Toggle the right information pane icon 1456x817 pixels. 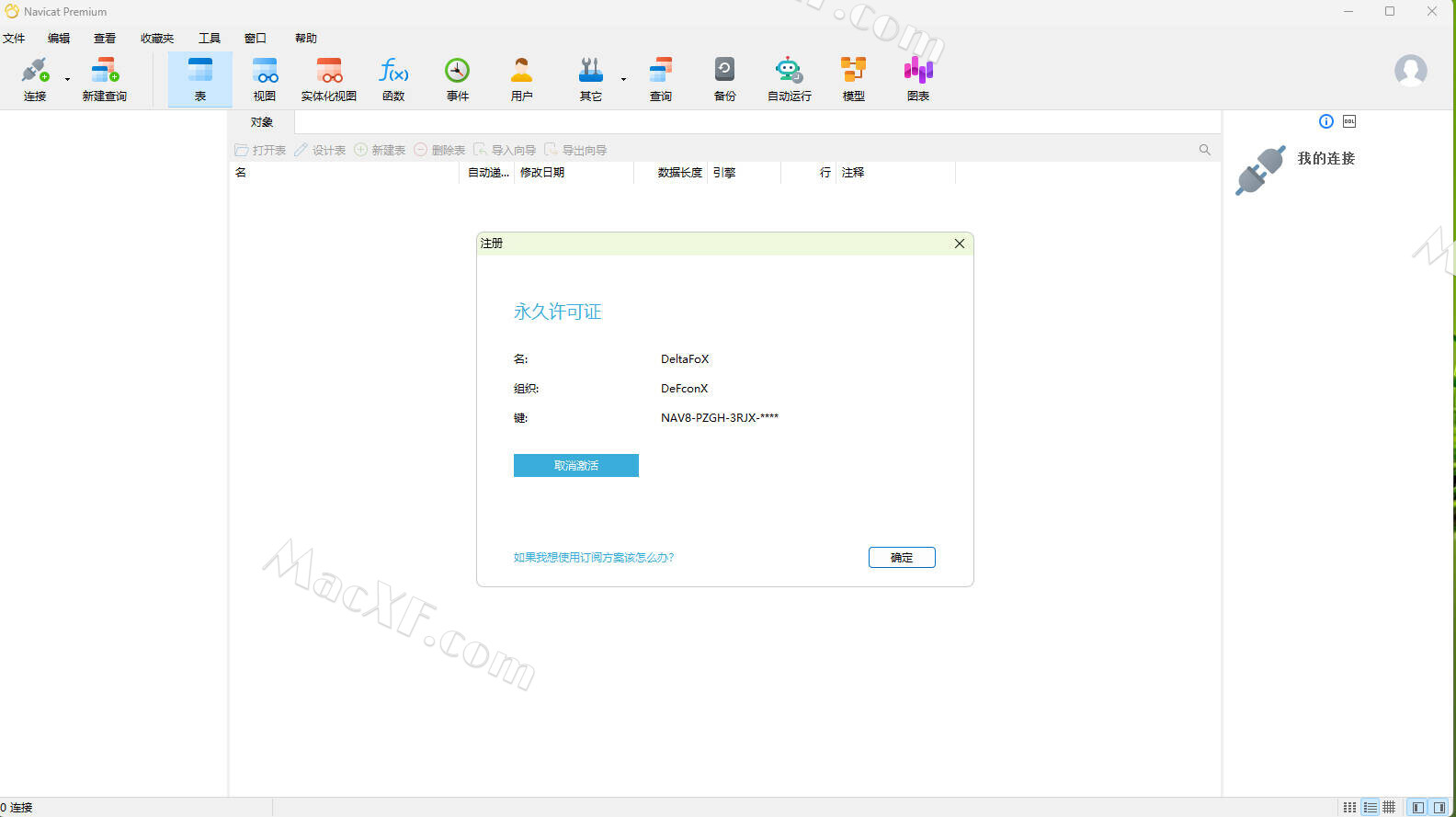[1439, 807]
